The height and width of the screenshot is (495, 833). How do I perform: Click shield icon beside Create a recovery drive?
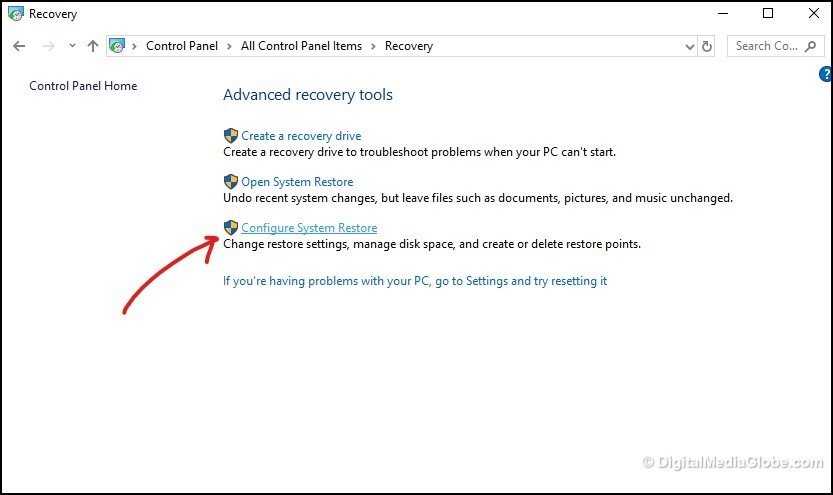231,135
